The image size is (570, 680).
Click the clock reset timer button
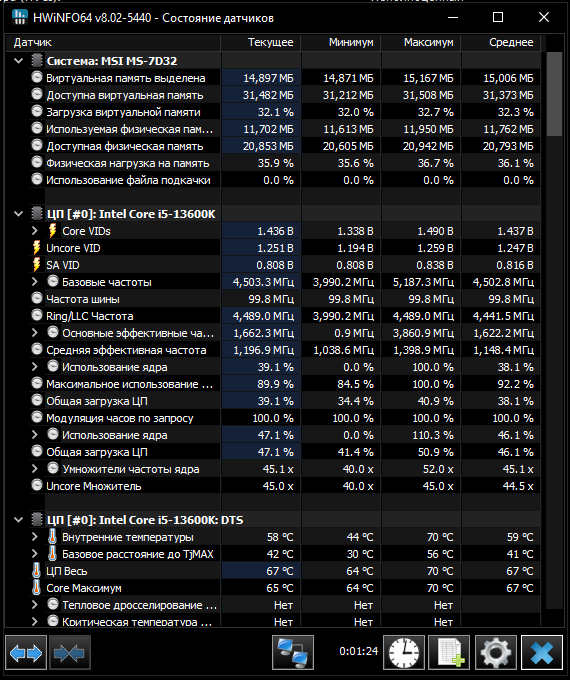coord(404,653)
